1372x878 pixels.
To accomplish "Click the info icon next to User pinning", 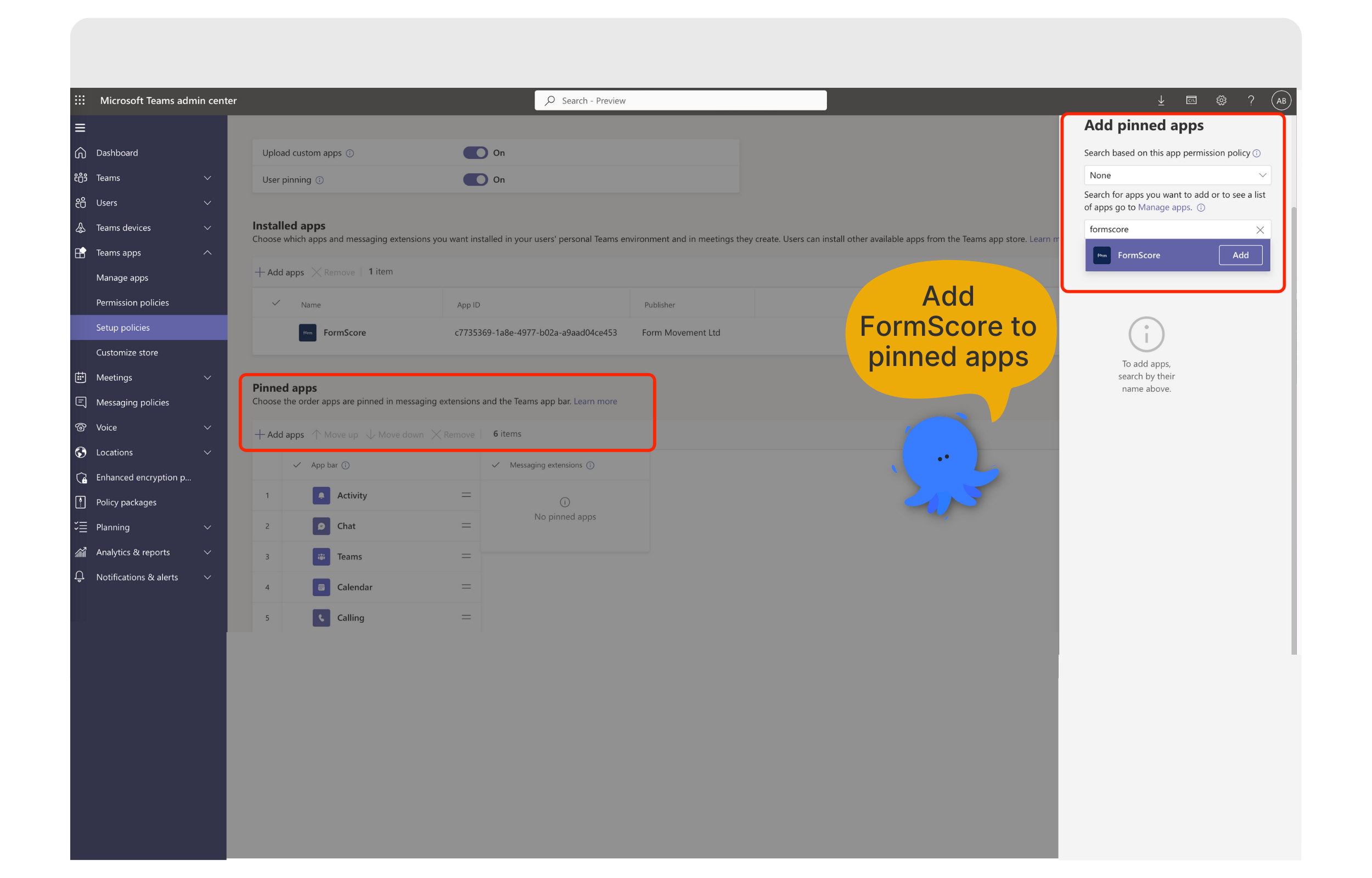I will [x=320, y=180].
